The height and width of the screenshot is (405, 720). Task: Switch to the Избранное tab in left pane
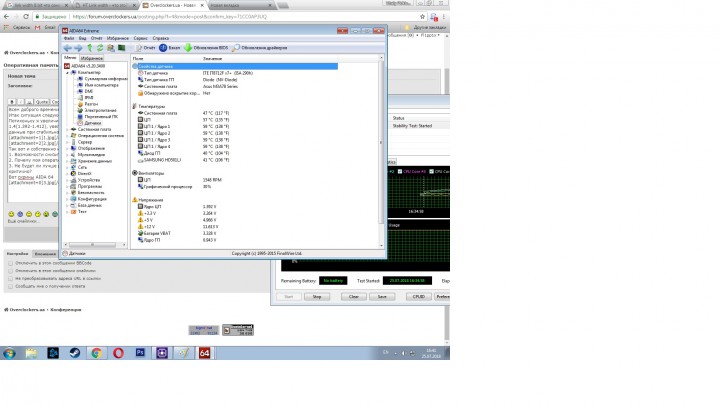91,58
